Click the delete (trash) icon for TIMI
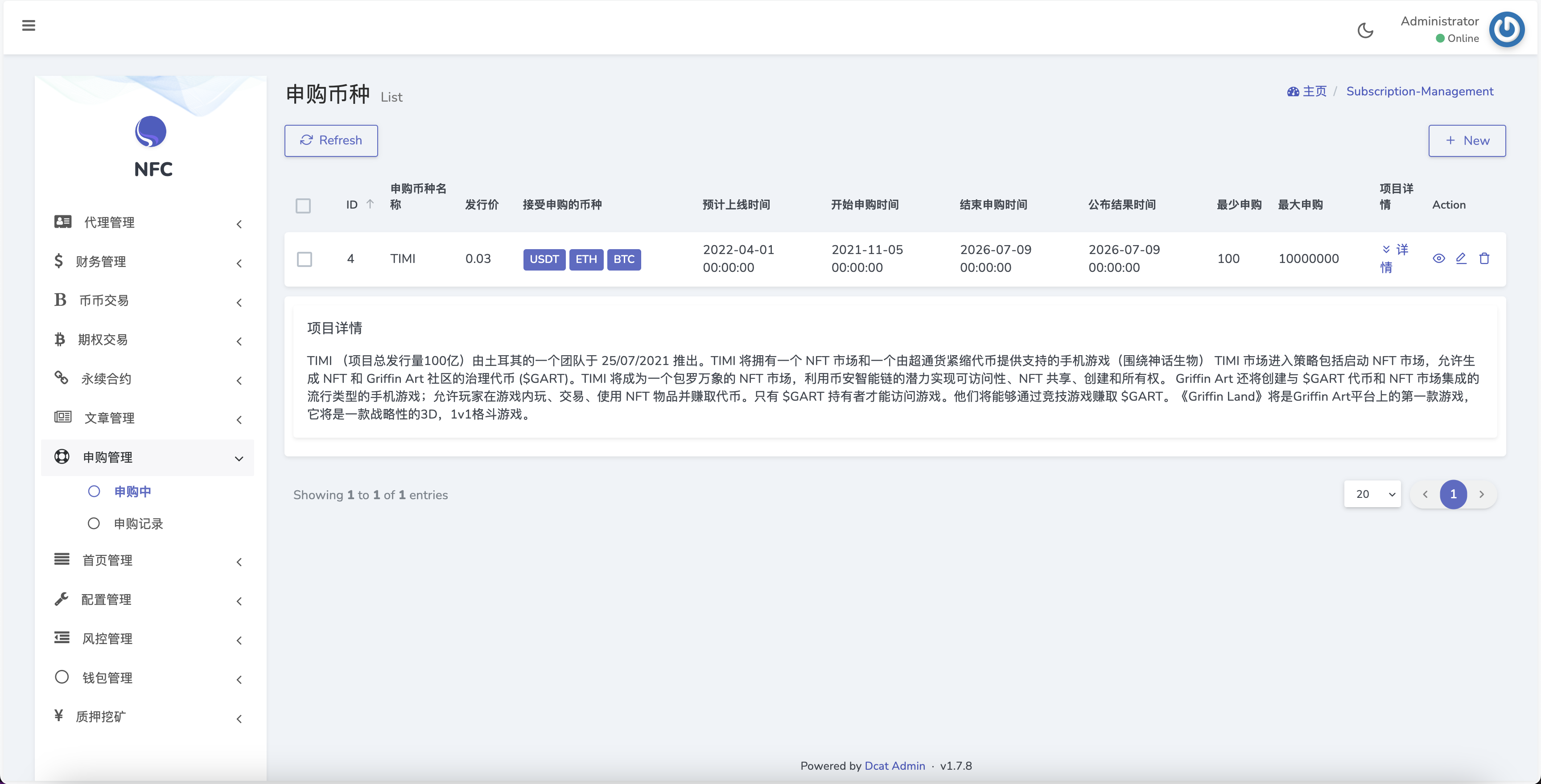The width and height of the screenshot is (1541, 784). [1485, 258]
